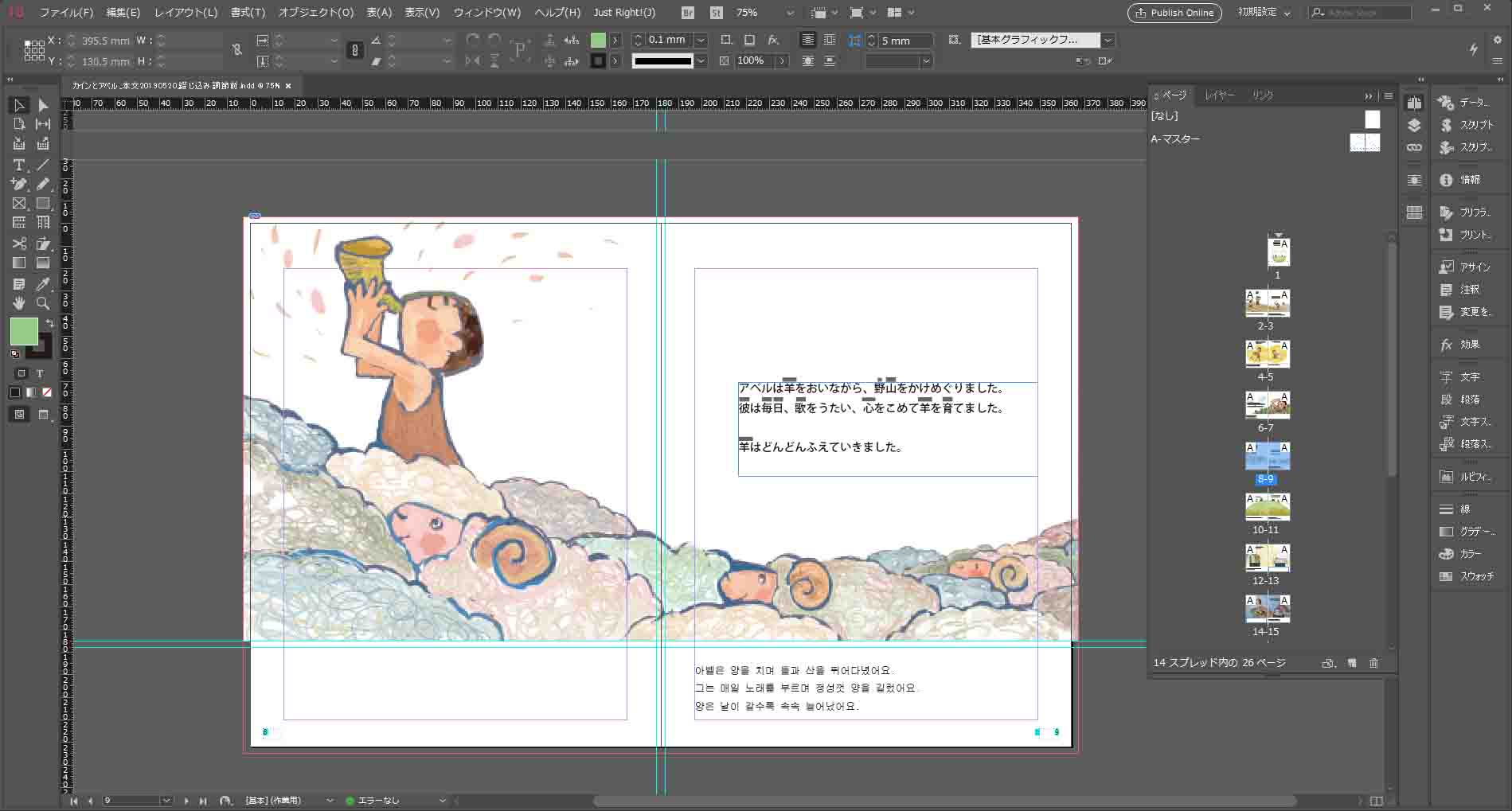Expand the fill color options arrow
This screenshot has height=811, width=1512.
pos(615,40)
